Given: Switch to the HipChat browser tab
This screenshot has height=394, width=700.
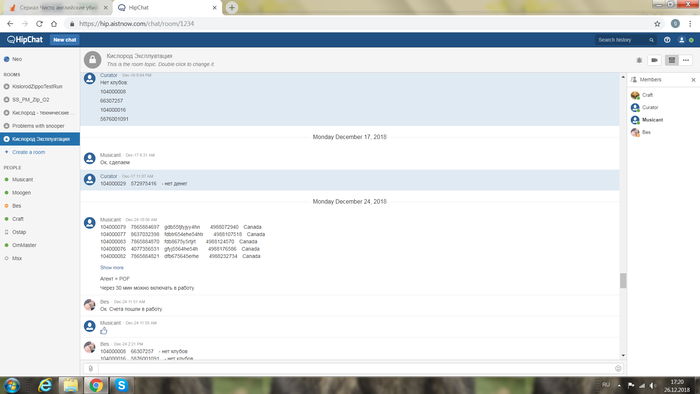Looking at the screenshot, I should (x=167, y=8).
